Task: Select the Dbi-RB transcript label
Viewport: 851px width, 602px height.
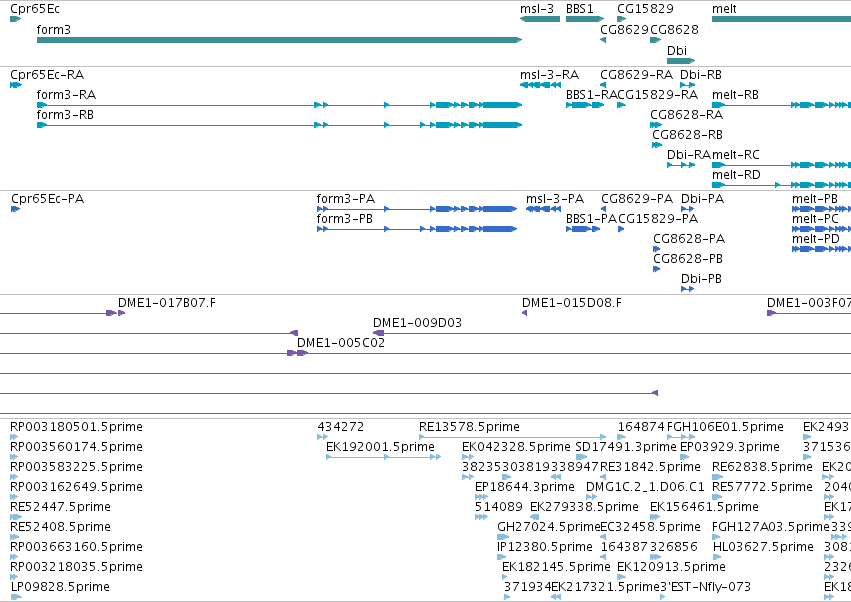Action: pyautogui.click(x=701, y=75)
